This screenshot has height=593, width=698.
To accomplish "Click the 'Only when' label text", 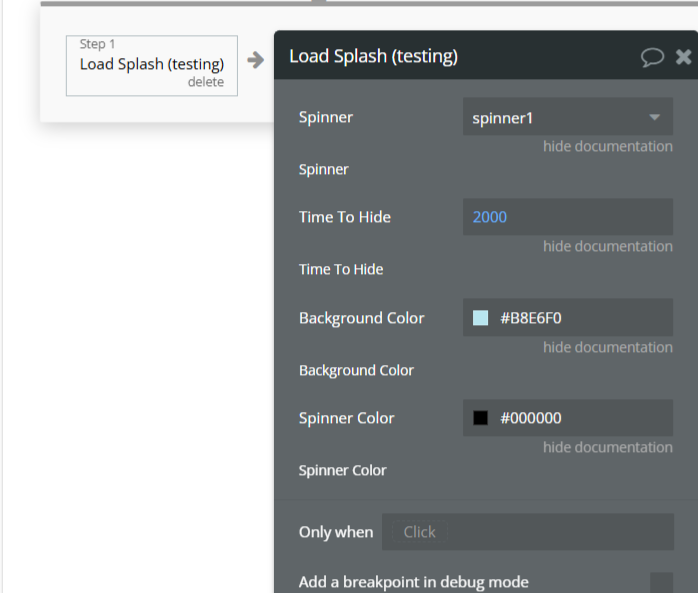I will click(335, 532).
